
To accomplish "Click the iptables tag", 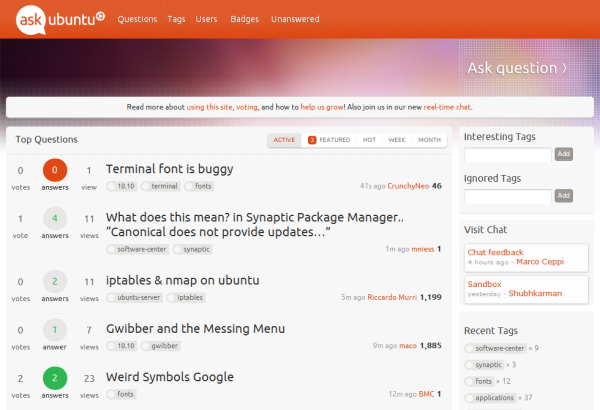I will coord(186,298).
